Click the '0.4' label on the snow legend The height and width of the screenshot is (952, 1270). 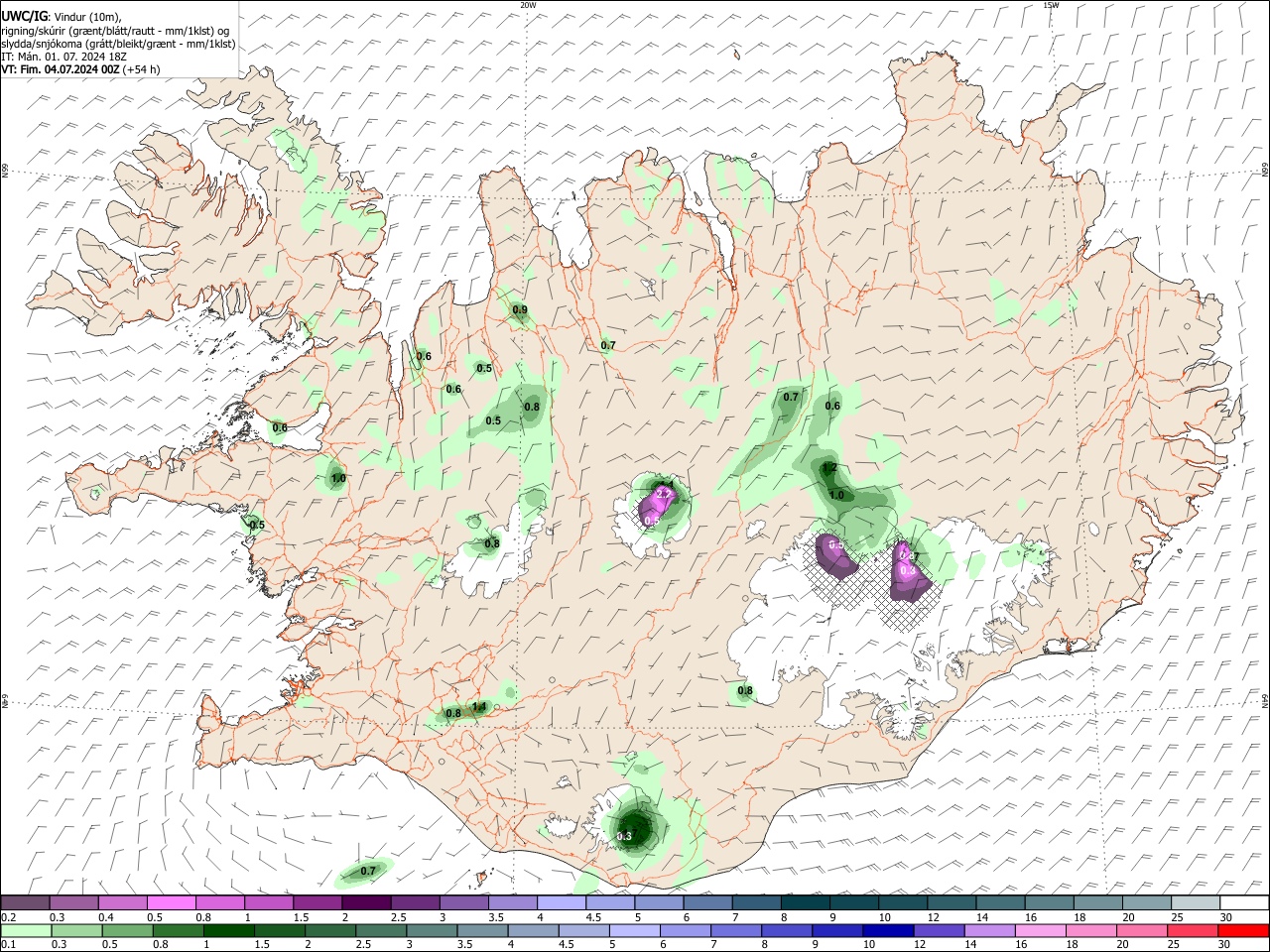click(x=106, y=917)
